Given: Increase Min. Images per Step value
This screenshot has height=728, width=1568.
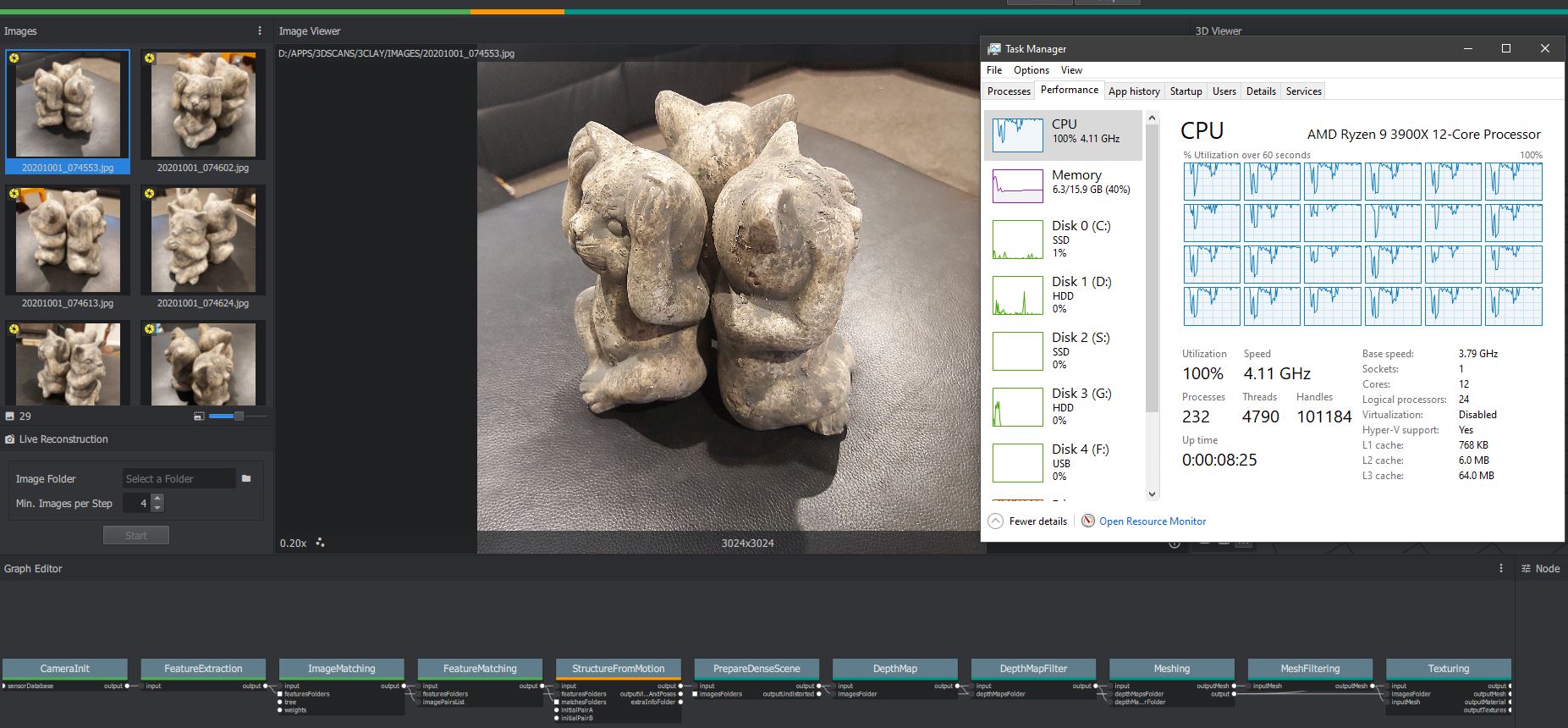Looking at the screenshot, I should coord(157,499).
